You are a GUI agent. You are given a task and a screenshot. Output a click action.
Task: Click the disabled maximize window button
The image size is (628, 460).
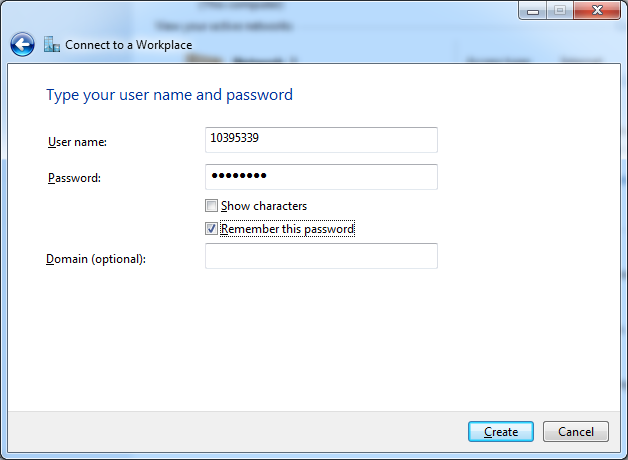click(x=560, y=10)
